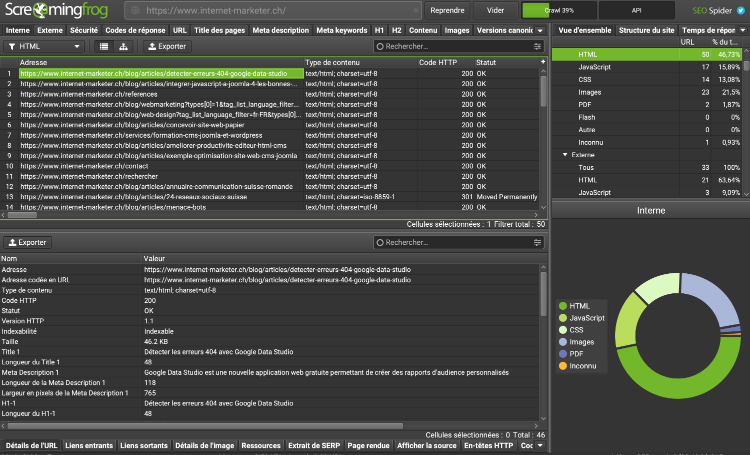
Task: Open the HTML filter dropdown
Action: [44, 46]
